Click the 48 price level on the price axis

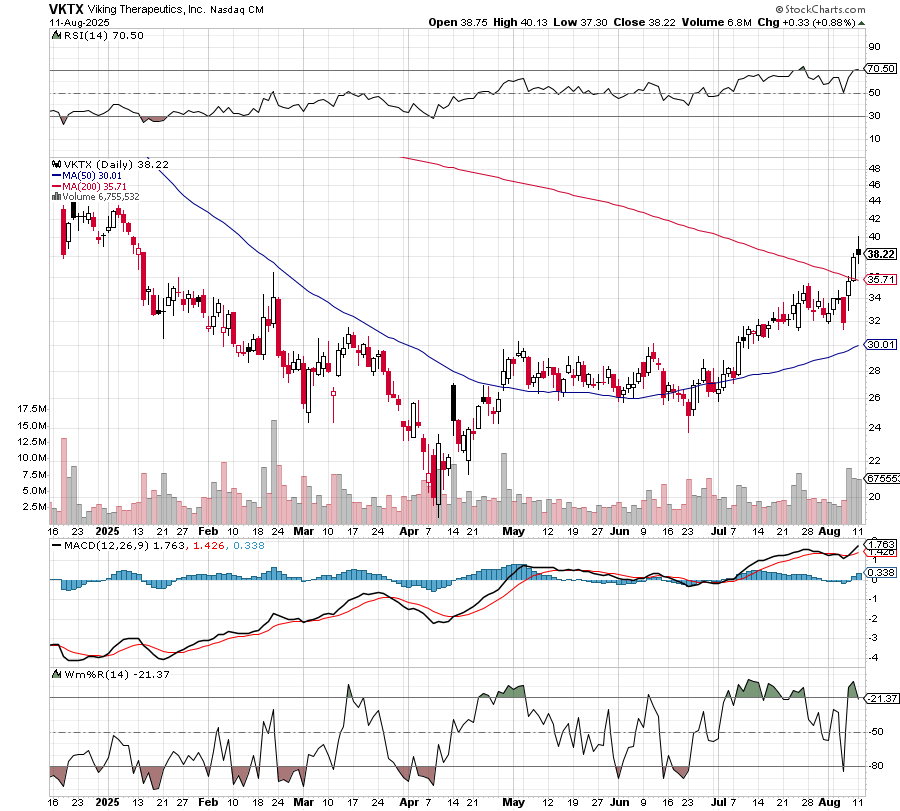pos(874,168)
